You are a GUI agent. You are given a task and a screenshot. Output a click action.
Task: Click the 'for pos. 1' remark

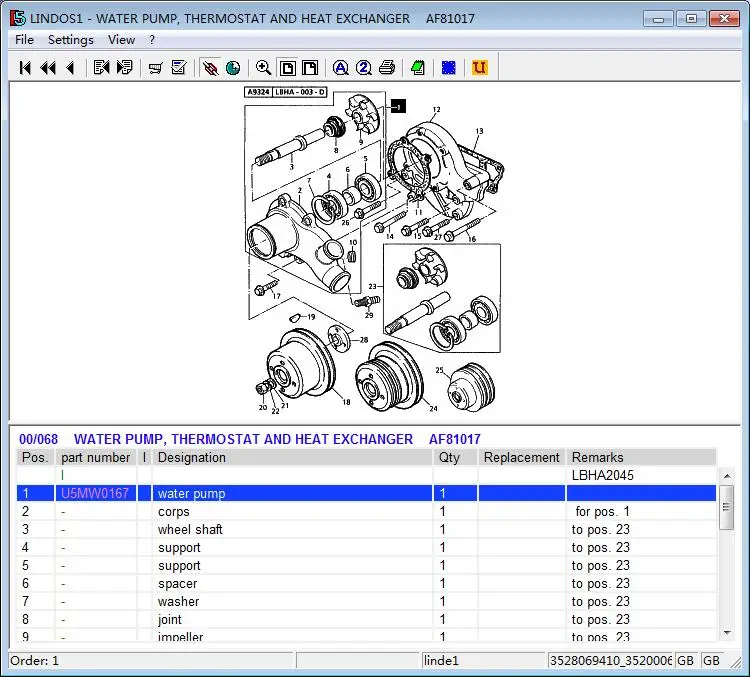point(602,511)
